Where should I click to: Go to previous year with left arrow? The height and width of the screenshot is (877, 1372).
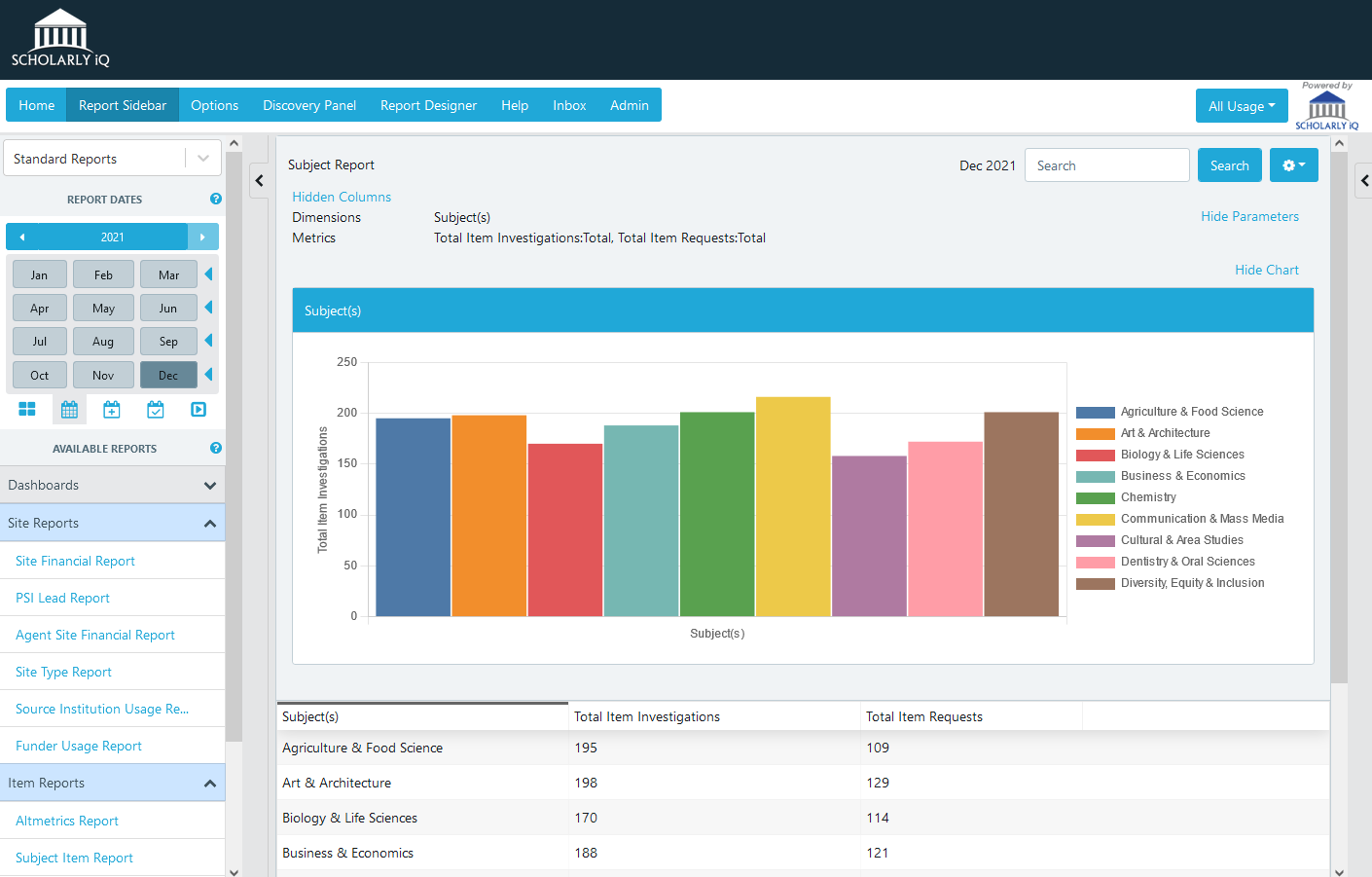pos(22,237)
